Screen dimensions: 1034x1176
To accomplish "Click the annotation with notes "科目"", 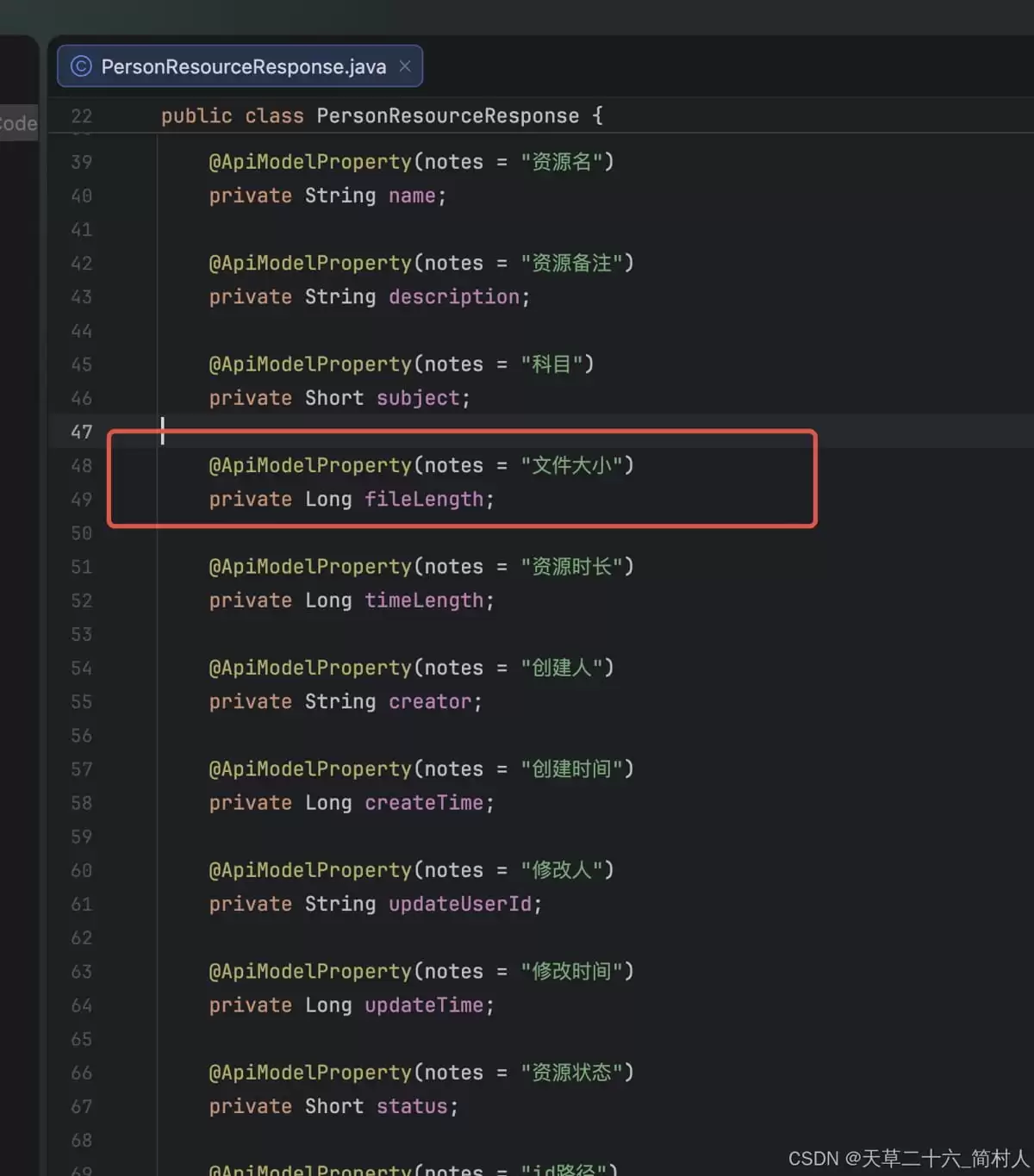I will point(402,364).
